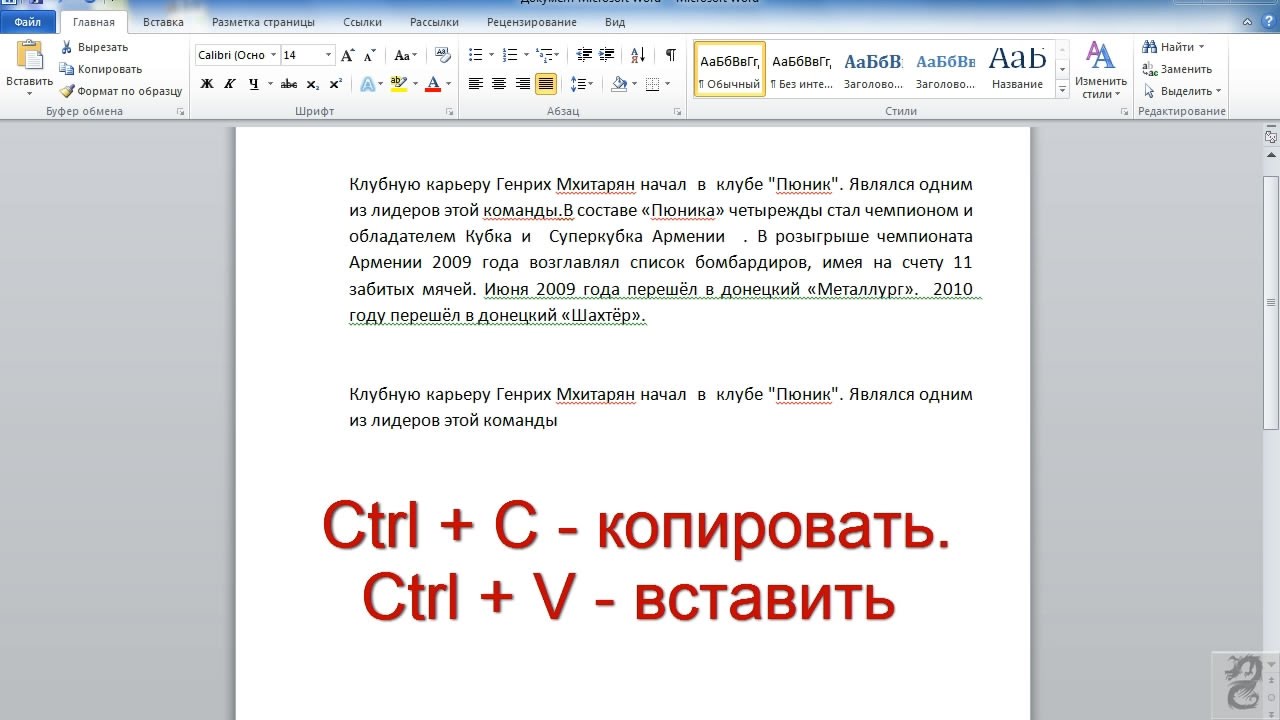Screen dimensions: 1280x720
Task: Copy selection using Копировать
Action: pyautogui.click(x=100, y=69)
